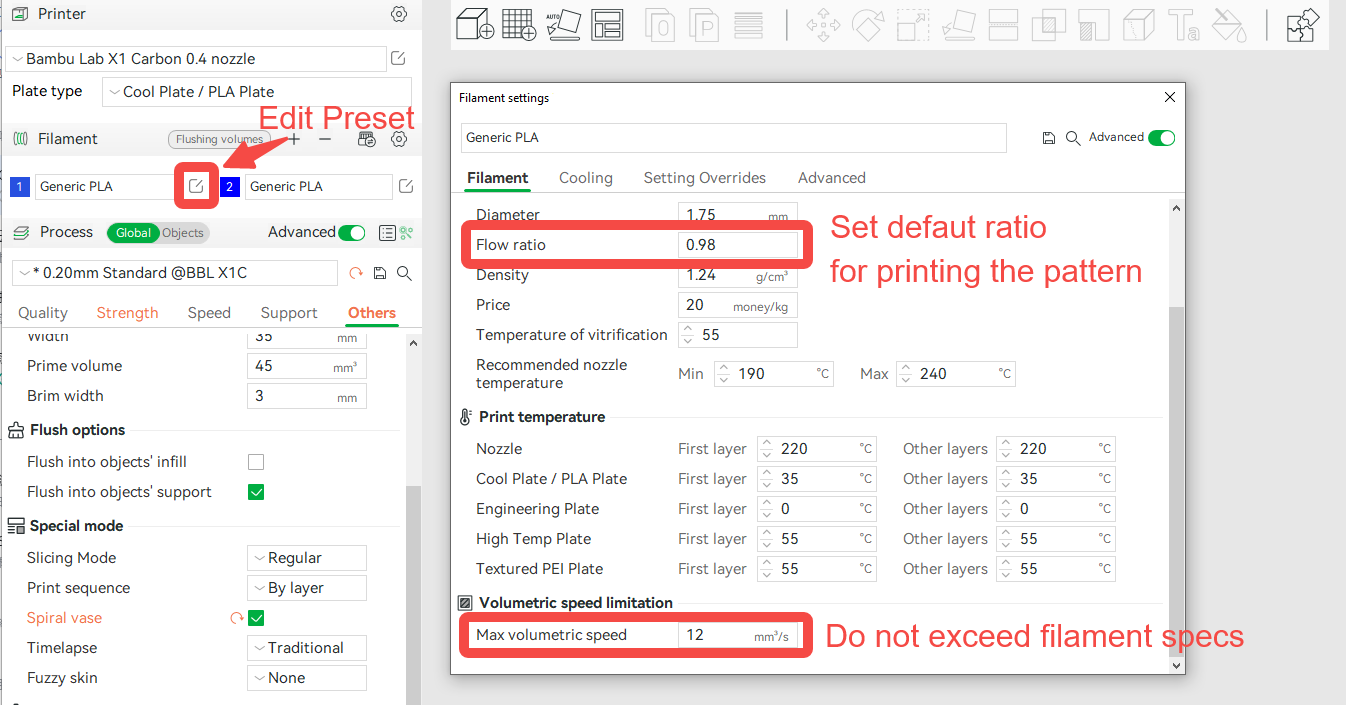Save the 0.20mm Standard process preset
Image resolution: width=1346 pixels, height=705 pixels.
[380, 273]
